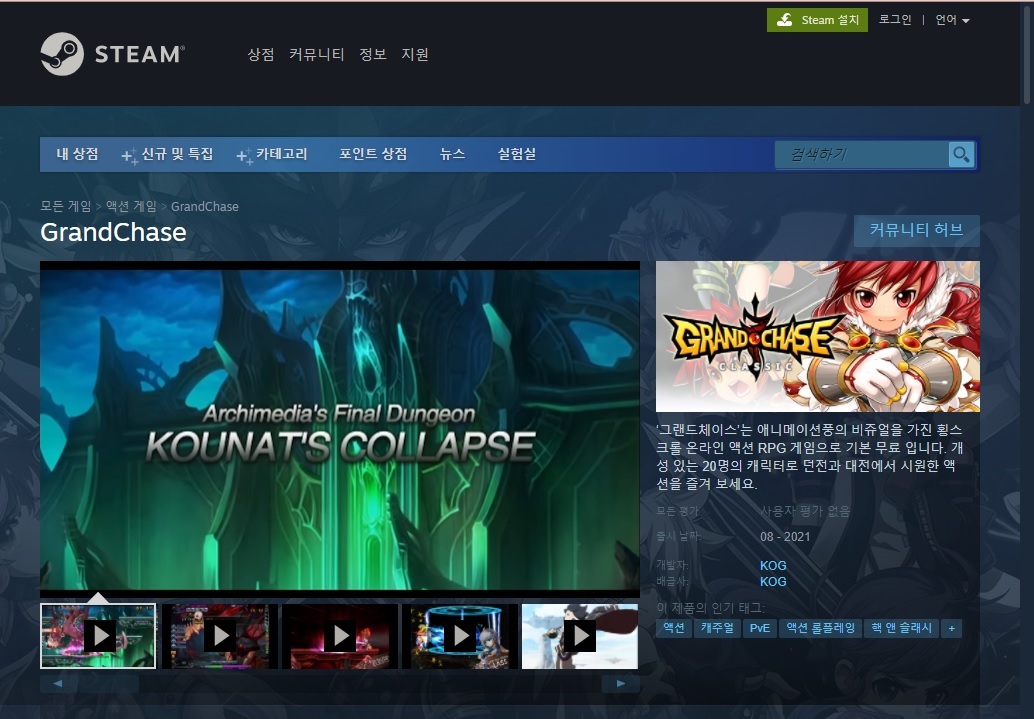Image resolution: width=1034 pixels, height=719 pixels.
Task: Click the GrandChase breadcrumb link
Action: click(x=205, y=206)
